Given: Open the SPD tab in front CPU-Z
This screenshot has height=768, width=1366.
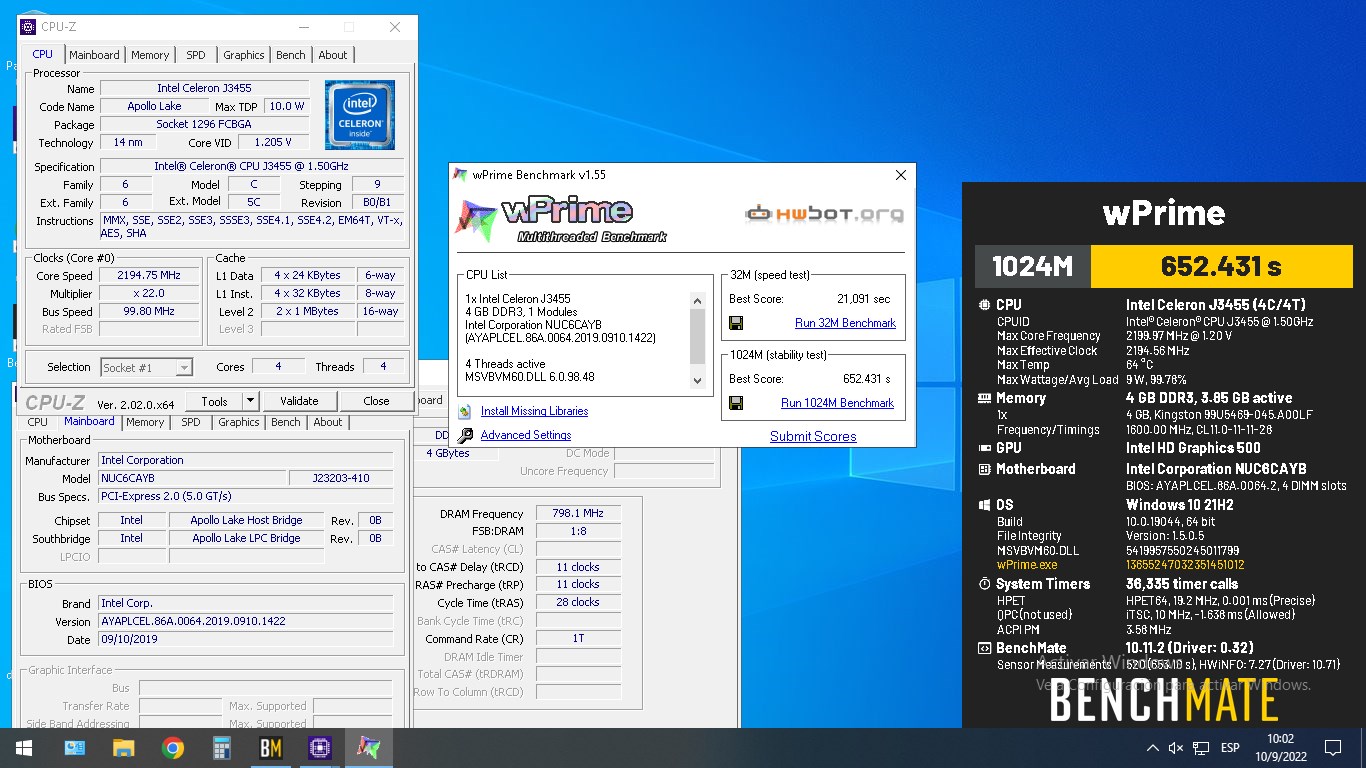Looking at the screenshot, I should tap(196, 55).
